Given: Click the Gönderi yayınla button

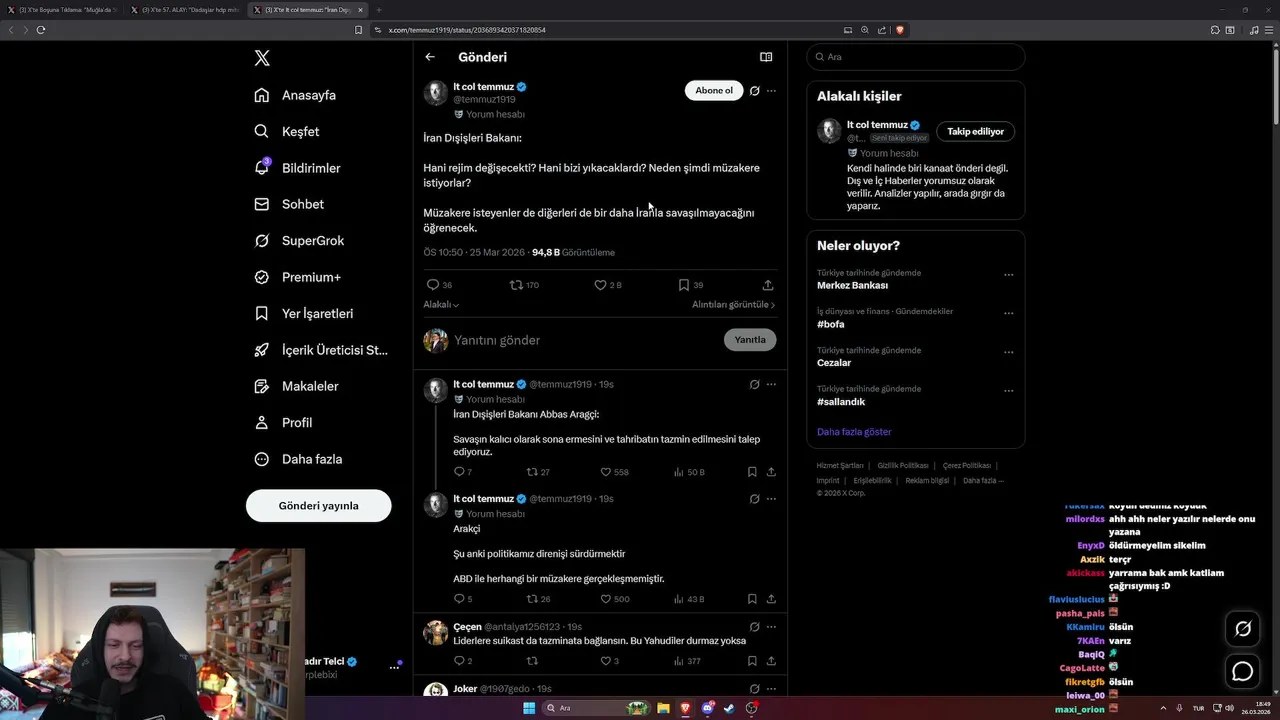Looking at the screenshot, I should (x=318, y=505).
